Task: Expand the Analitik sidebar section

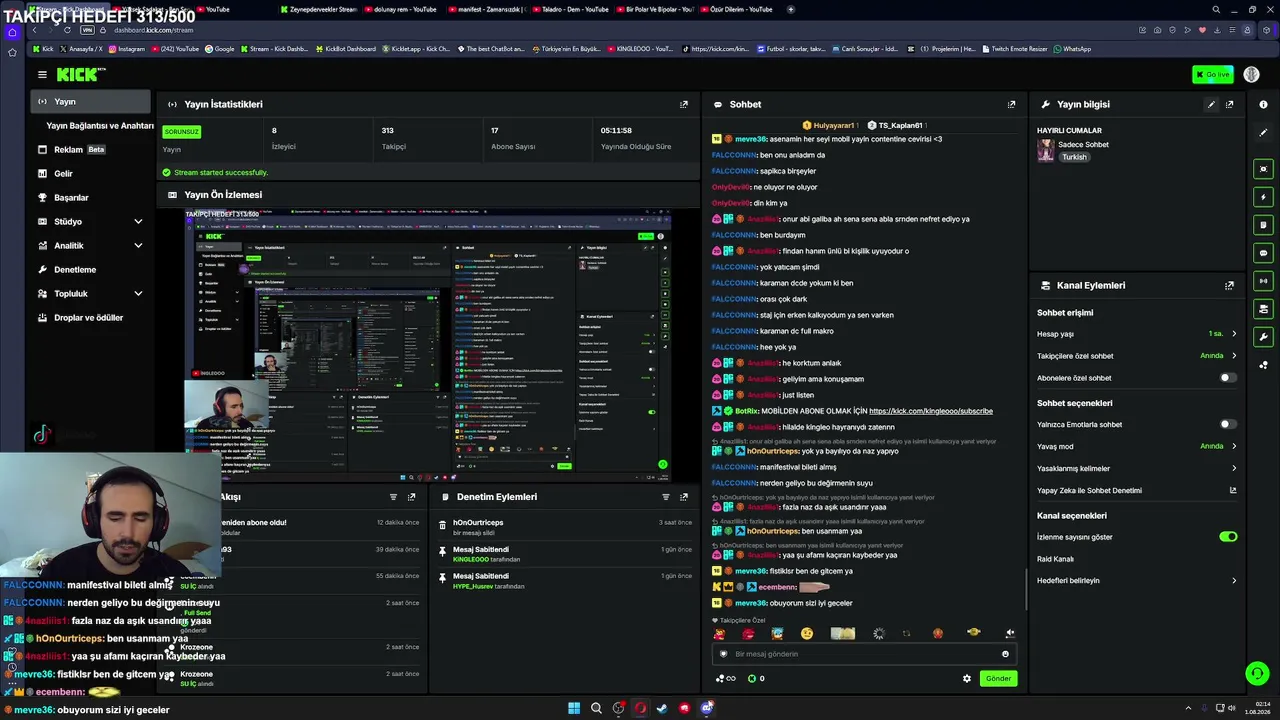Action: [138, 246]
